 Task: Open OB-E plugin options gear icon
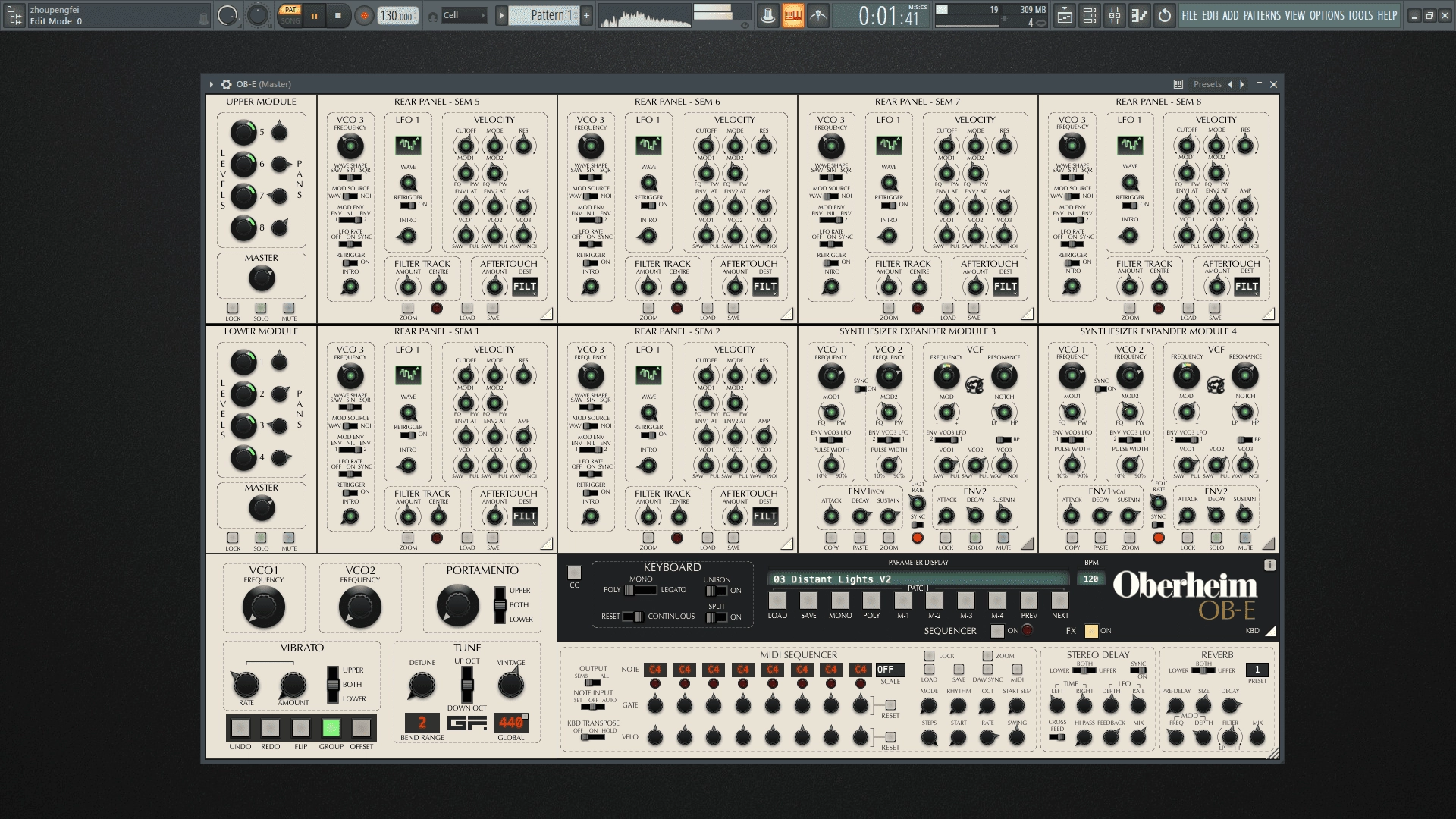coord(226,84)
